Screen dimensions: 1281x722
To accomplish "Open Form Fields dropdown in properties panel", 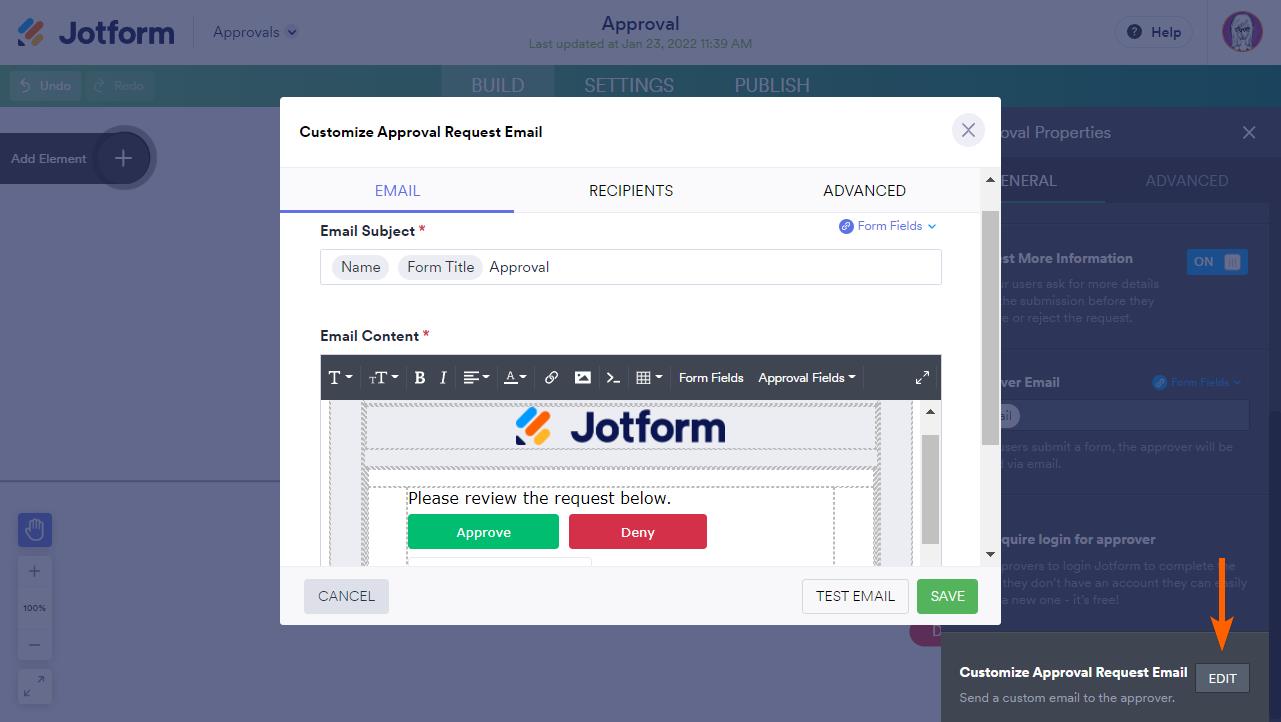I will 1196,382.
